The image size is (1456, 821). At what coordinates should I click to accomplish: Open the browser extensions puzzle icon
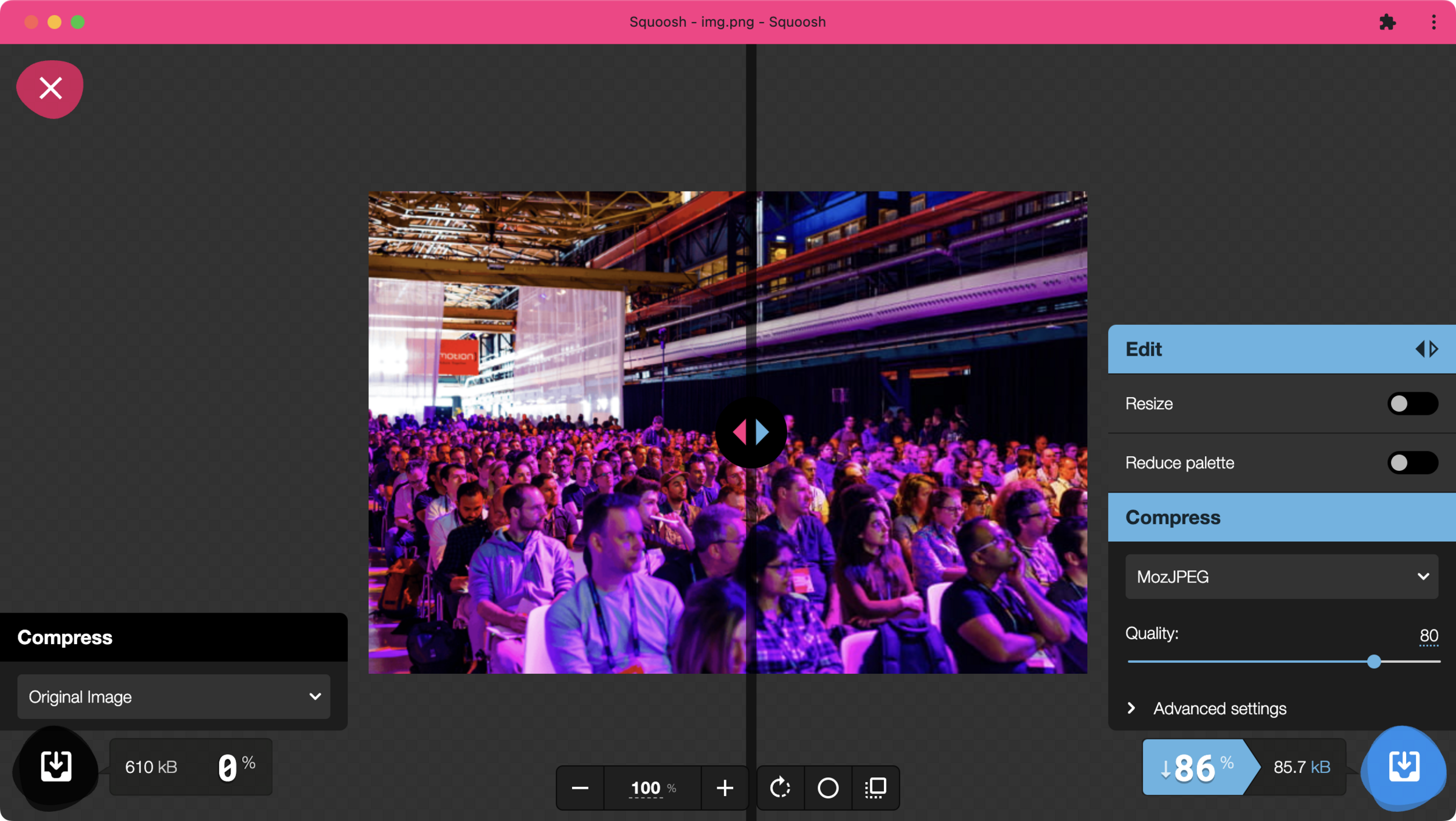tap(1387, 23)
